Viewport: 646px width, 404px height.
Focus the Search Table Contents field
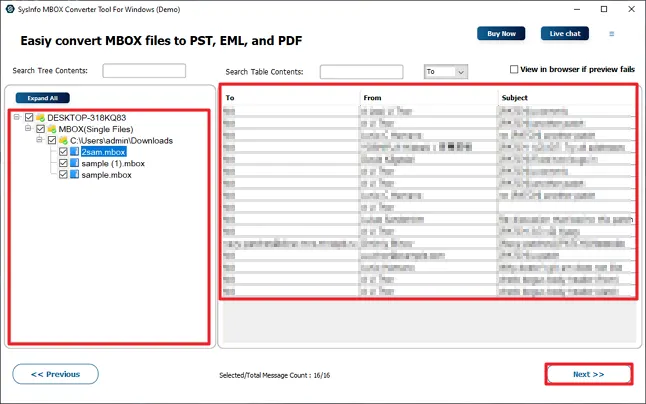pos(361,72)
